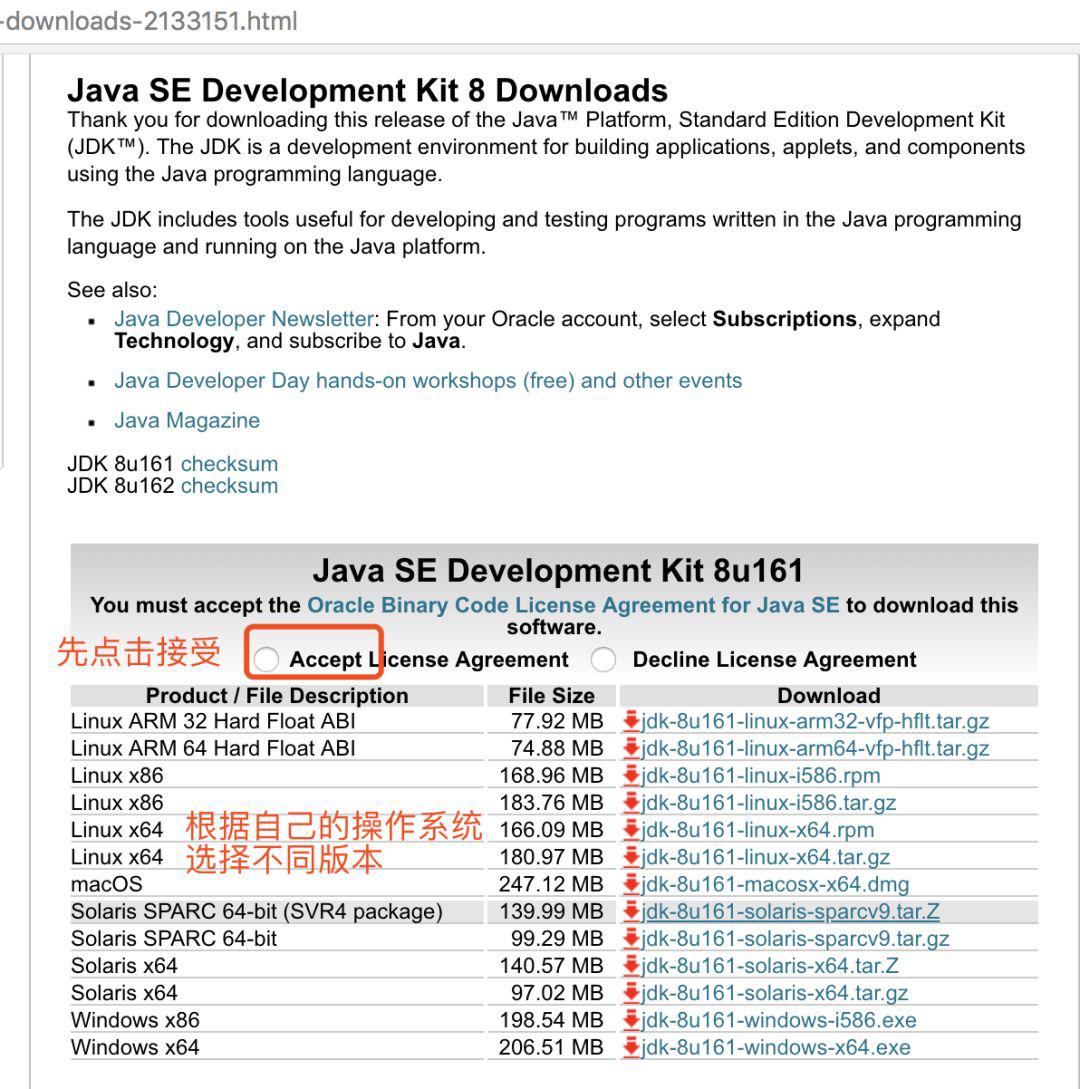
Task: Open Java Developer Newsletter link
Action: 244,319
